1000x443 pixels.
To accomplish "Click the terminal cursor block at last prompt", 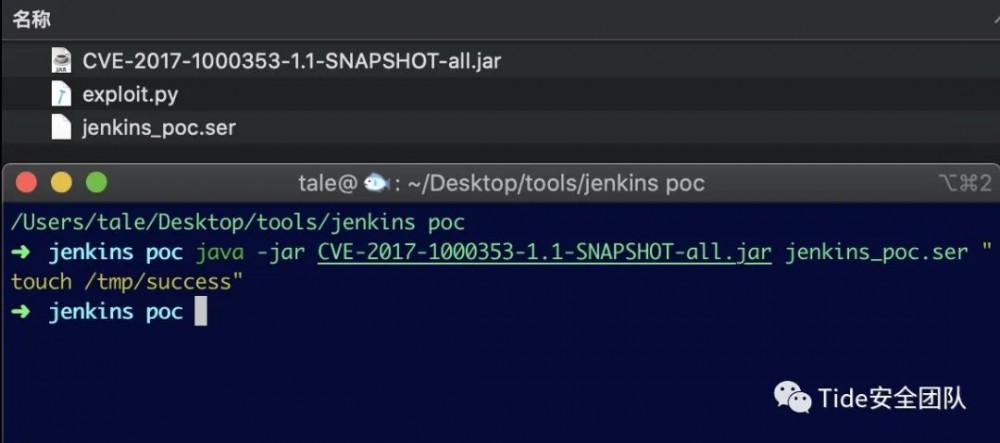I will 201,312.
